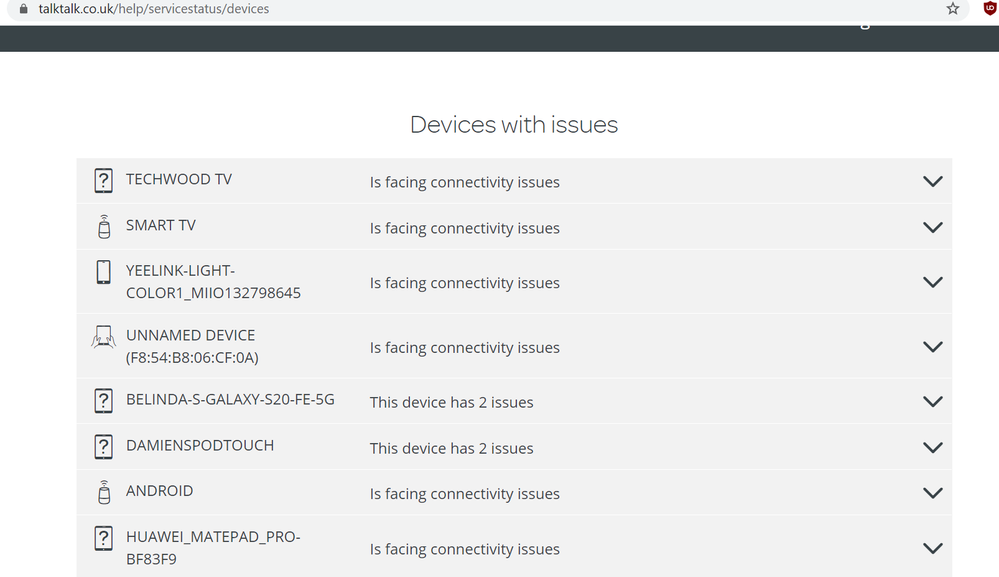This screenshot has height=577, width=999.
Task: Click the BELINDA-S-GALAXY-S20-FE-5G name
Action: (x=230, y=399)
